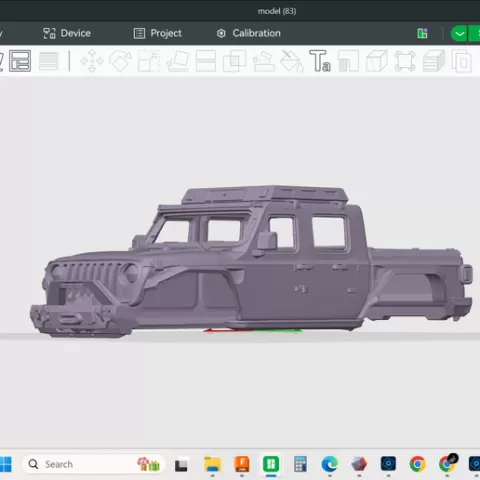Screen dimensions: 480x480
Task: Open the Windows Start menu
Action: coord(6,464)
